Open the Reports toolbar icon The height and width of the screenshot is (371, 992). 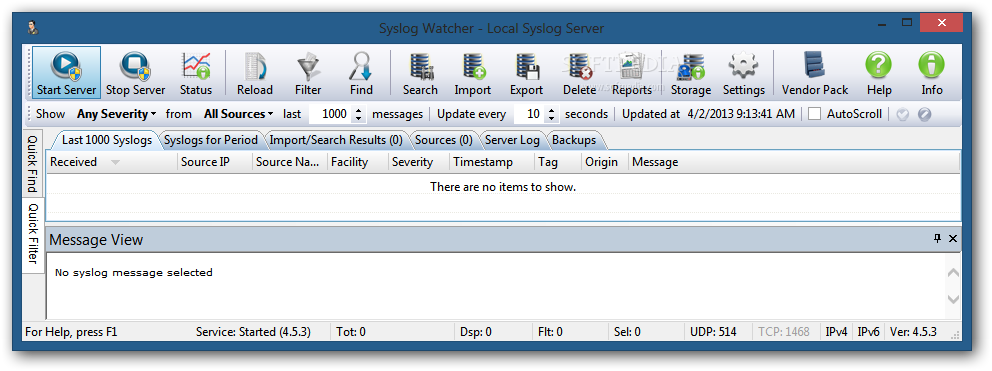pos(631,66)
